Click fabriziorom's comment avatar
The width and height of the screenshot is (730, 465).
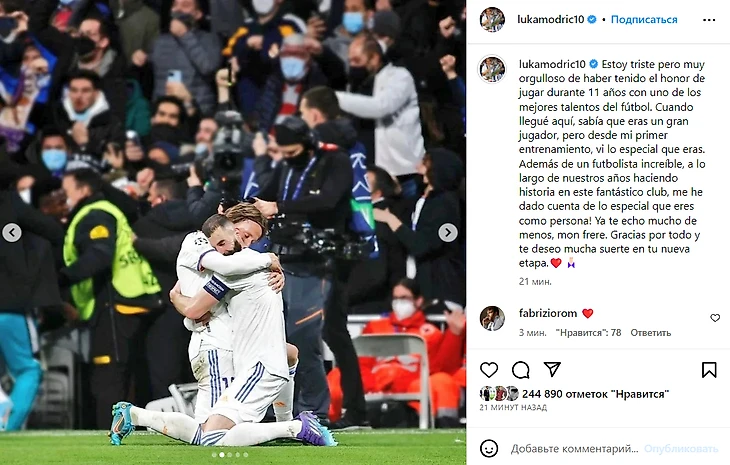[x=492, y=319]
